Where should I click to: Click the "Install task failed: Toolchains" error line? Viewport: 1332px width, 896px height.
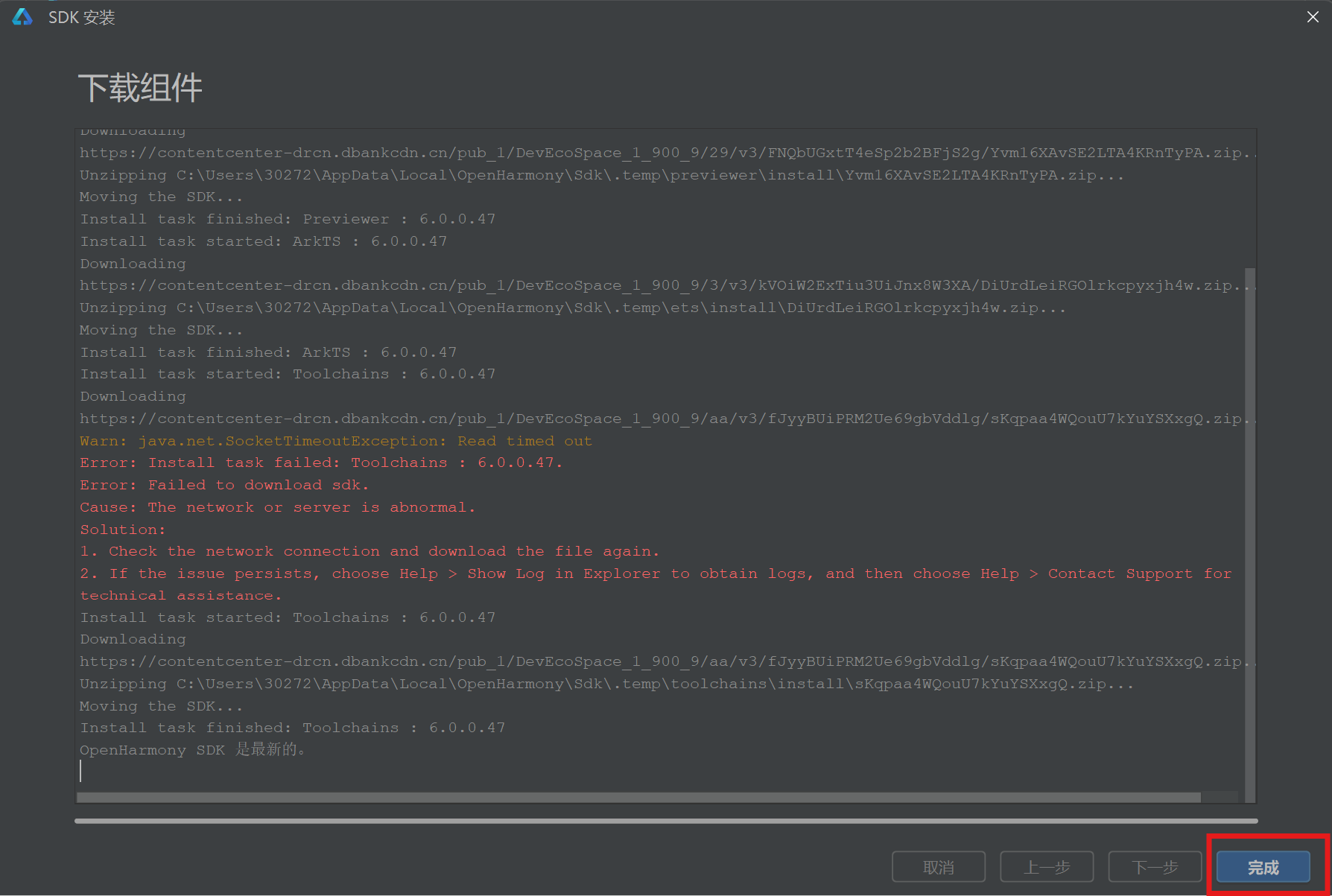point(320,463)
